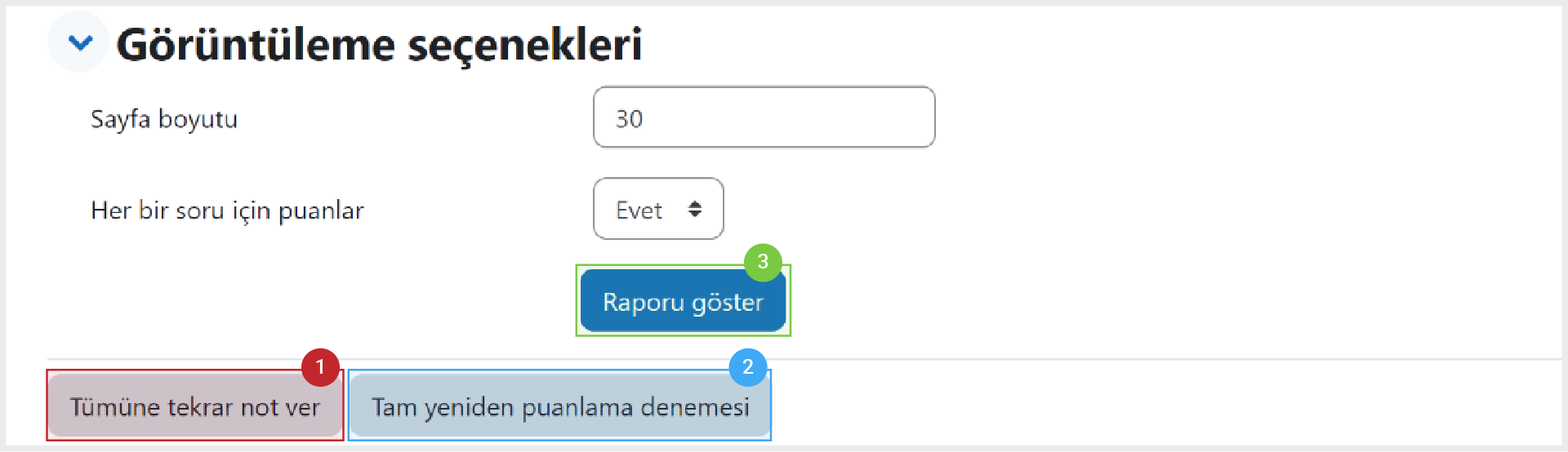
Task: Click the horizontal separator line above the buttons
Action: [804, 359]
